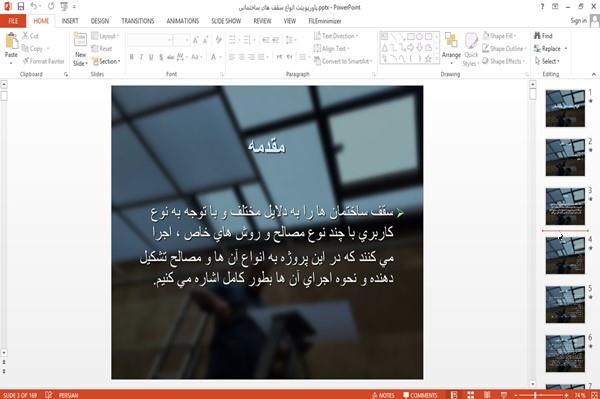Viewport: 600px width, 399px height.
Task: Switch to the SLIDE SHOW tab
Action: pos(226,21)
